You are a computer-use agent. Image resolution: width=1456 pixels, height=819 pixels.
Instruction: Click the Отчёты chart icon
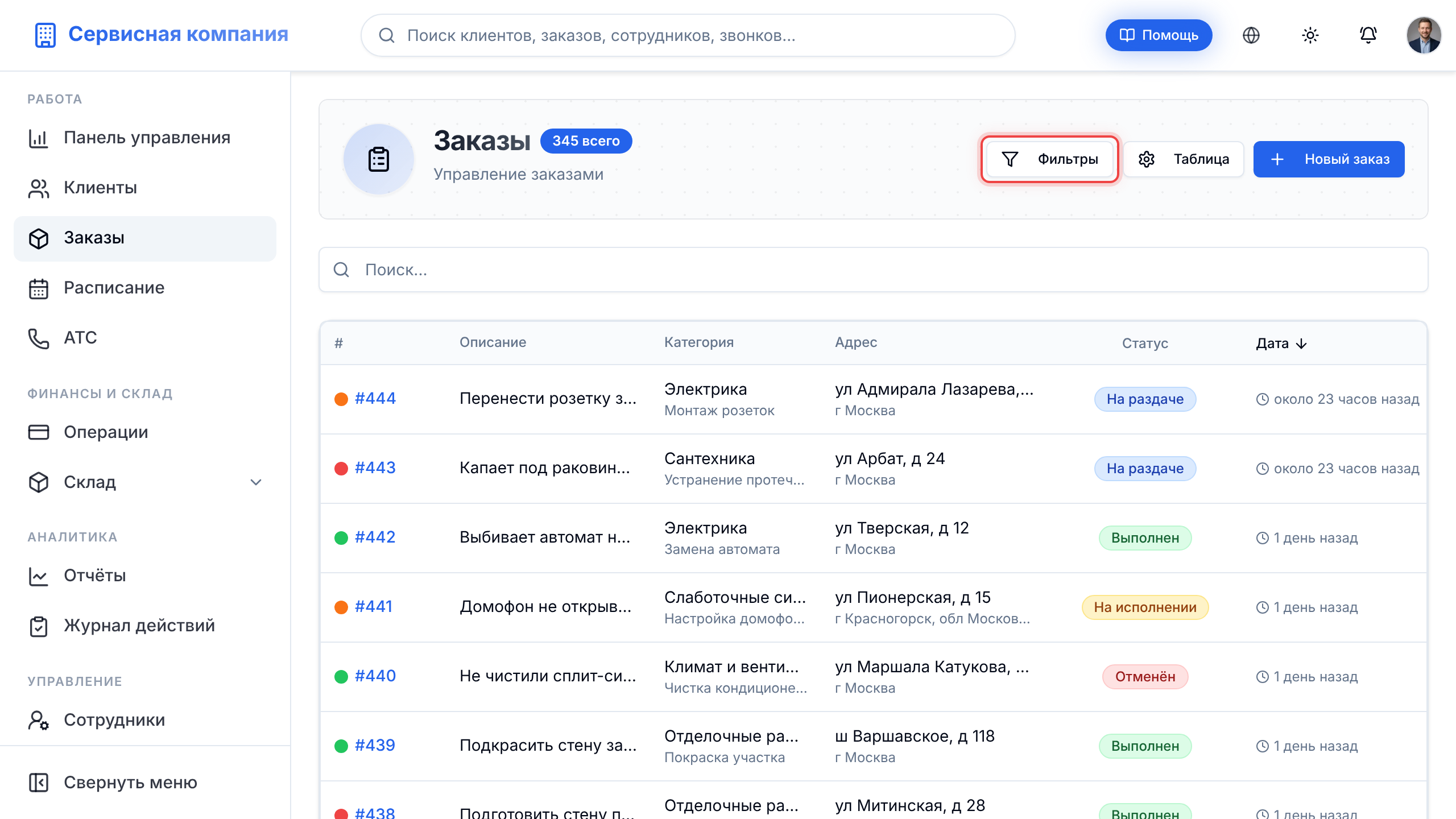(39, 576)
